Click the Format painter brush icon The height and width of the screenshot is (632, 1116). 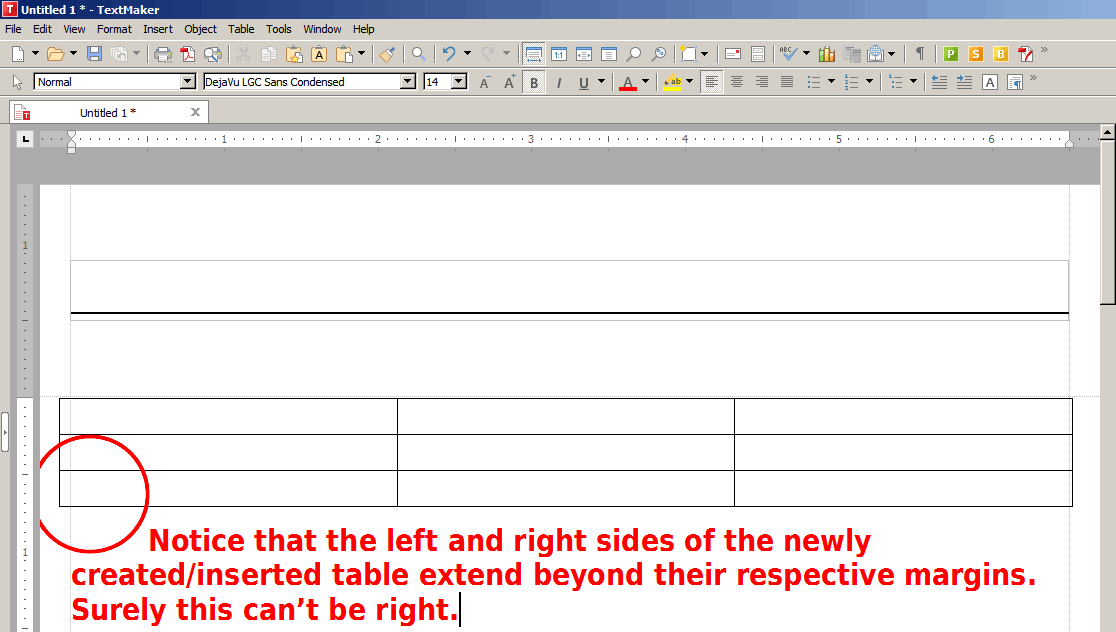(387, 54)
